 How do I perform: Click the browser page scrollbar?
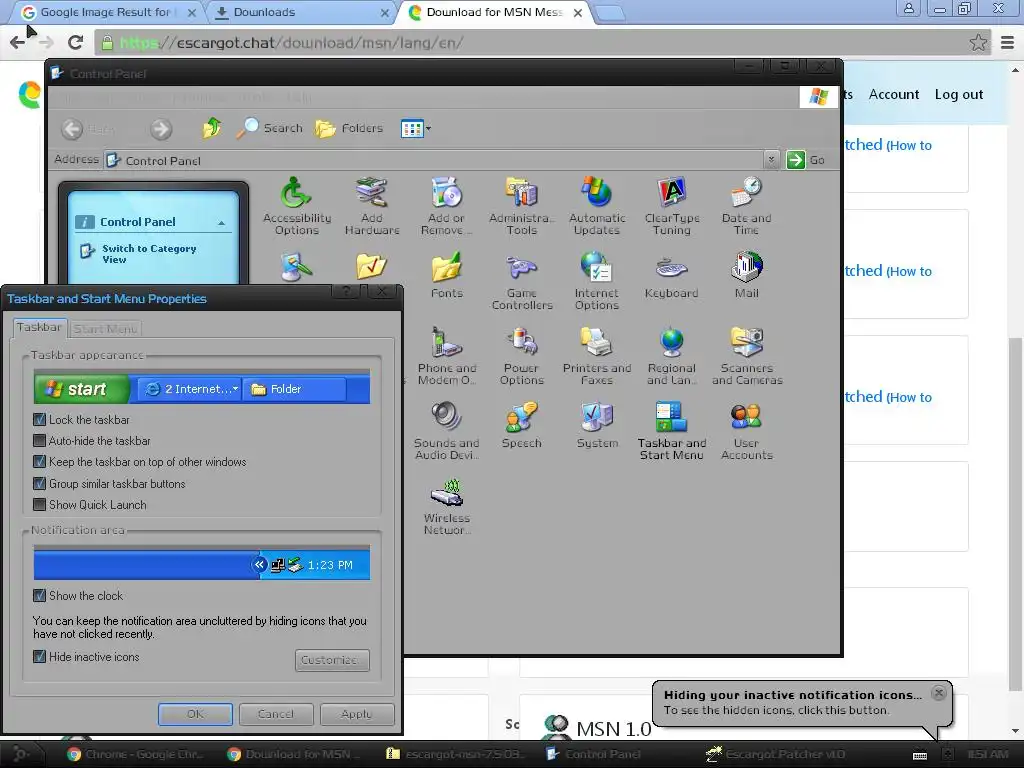pyautogui.click(x=1014, y=513)
